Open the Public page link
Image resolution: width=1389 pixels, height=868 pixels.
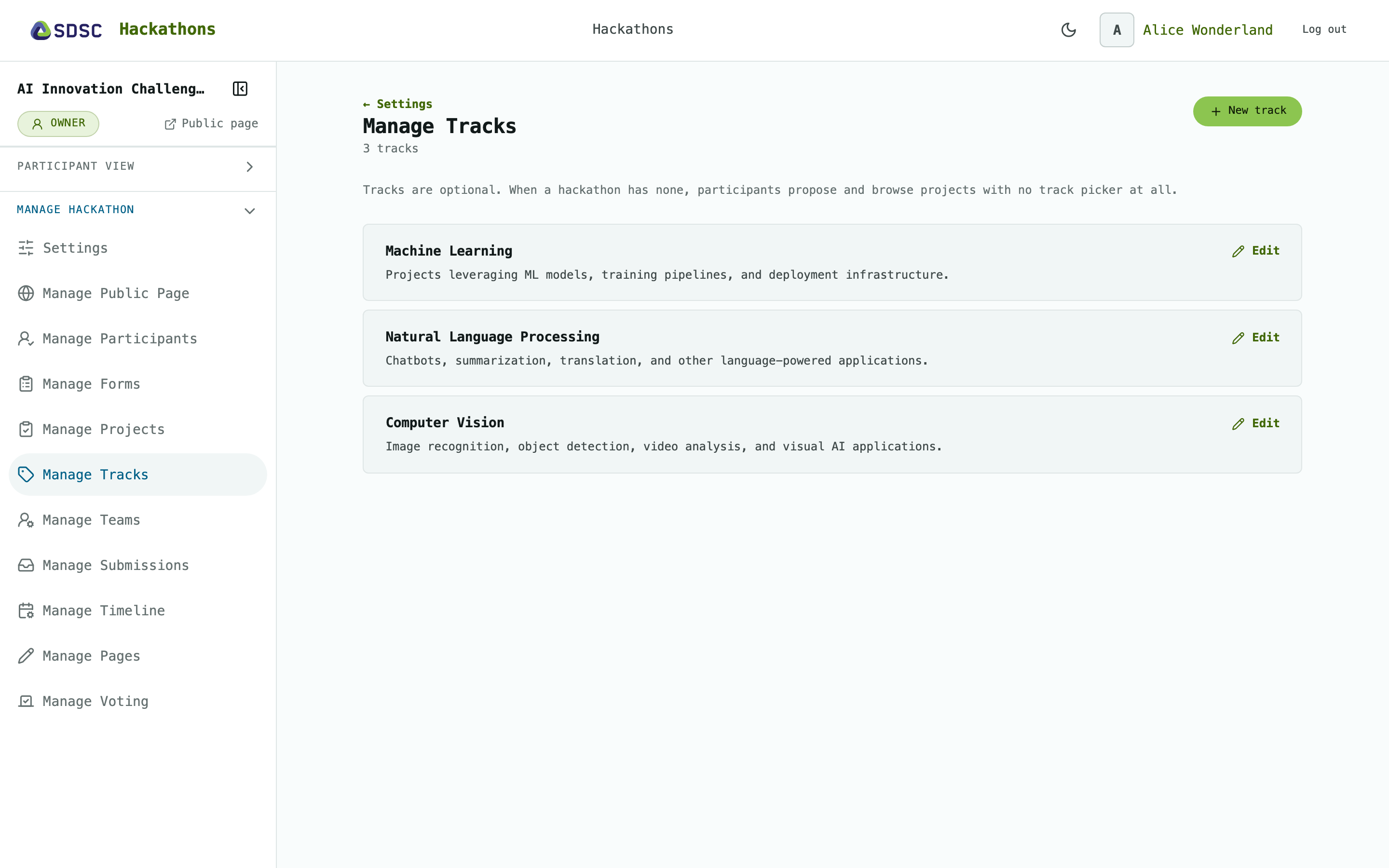211,123
